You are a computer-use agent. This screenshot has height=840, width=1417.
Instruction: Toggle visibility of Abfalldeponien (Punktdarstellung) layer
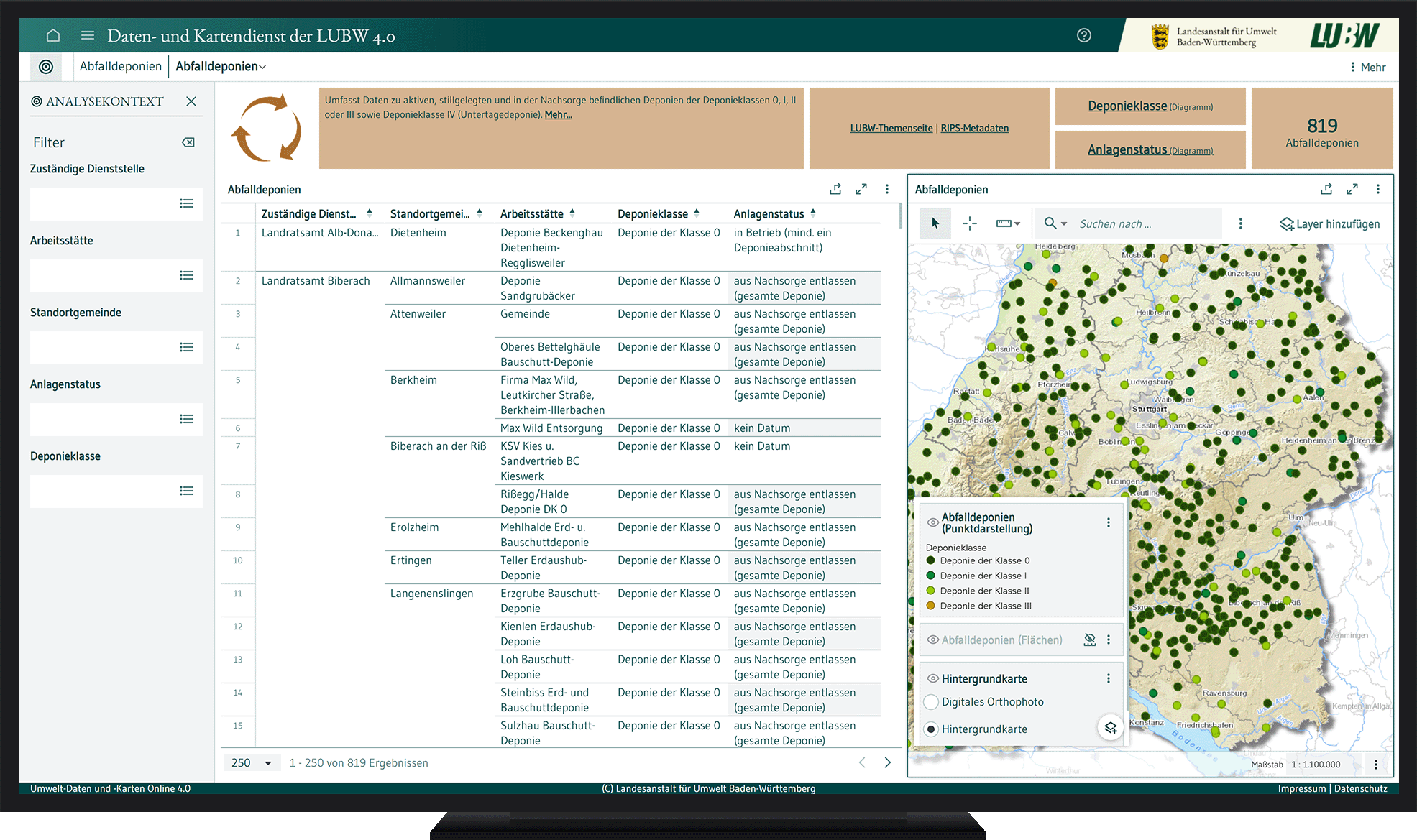(x=932, y=522)
